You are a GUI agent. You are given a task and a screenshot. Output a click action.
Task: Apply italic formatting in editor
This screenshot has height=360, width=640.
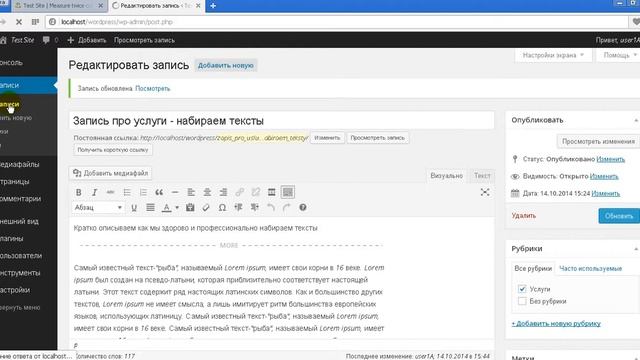(94, 192)
